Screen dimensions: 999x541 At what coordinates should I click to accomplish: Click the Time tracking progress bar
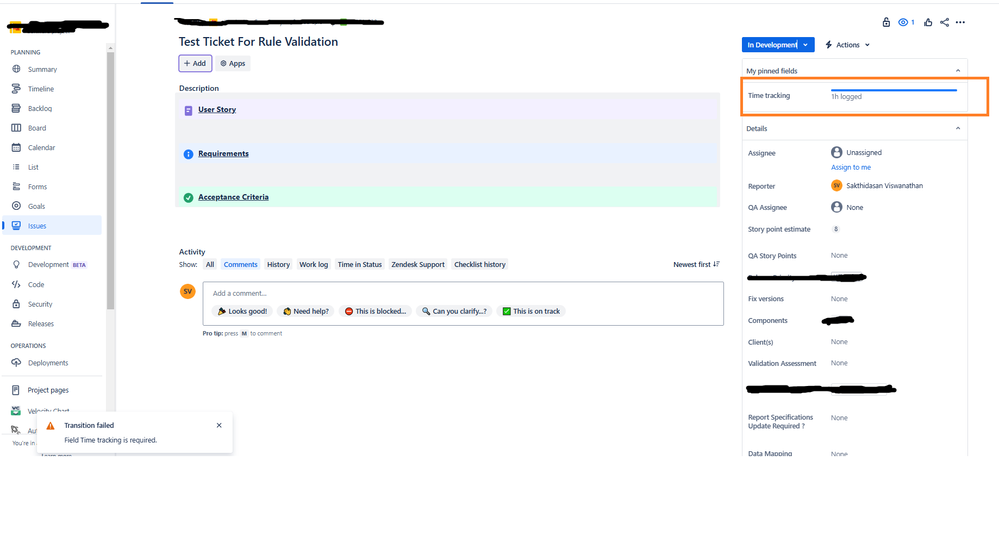[894, 90]
